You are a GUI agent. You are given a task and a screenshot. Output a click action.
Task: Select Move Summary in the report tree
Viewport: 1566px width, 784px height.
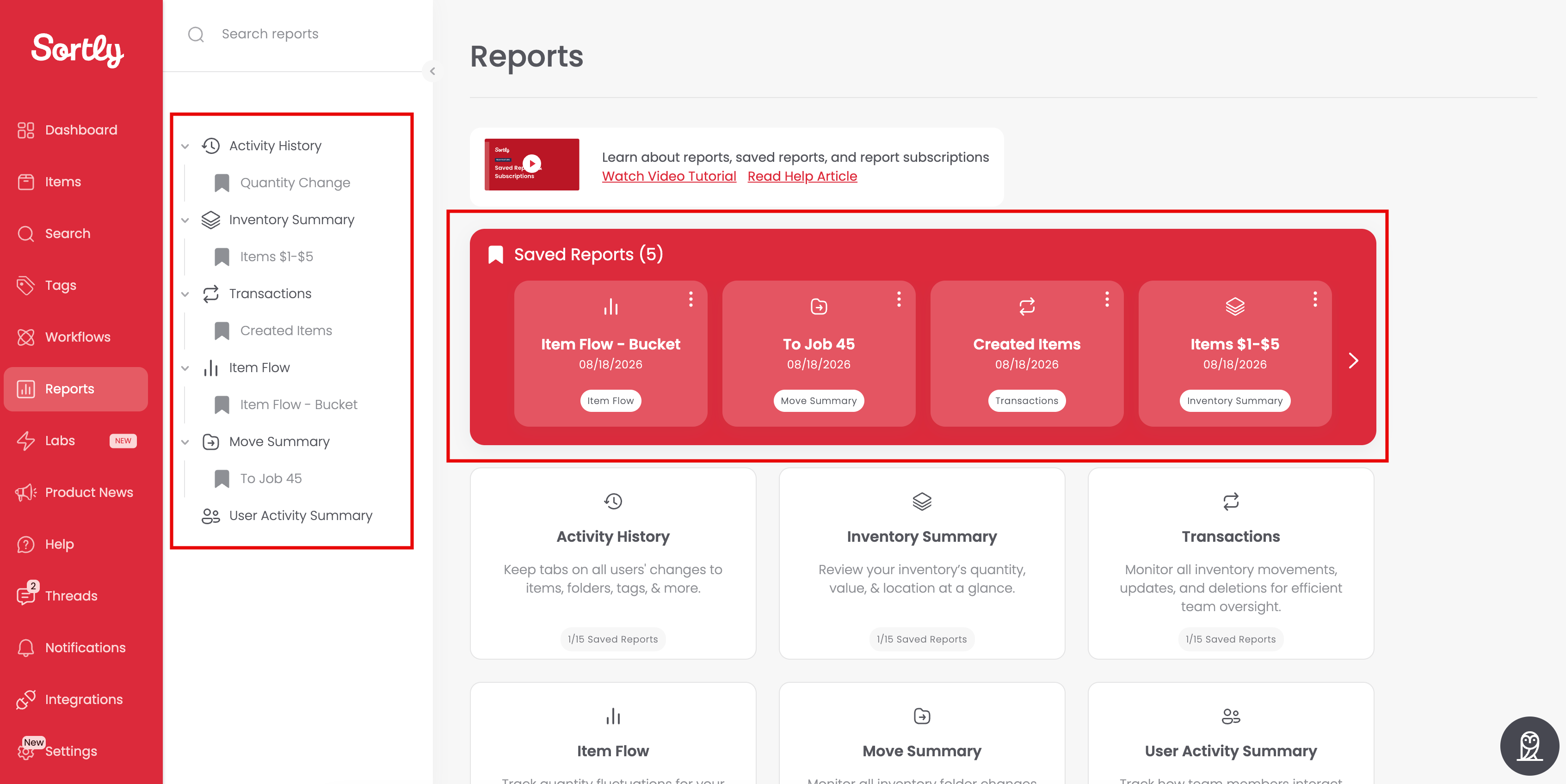coord(279,442)
